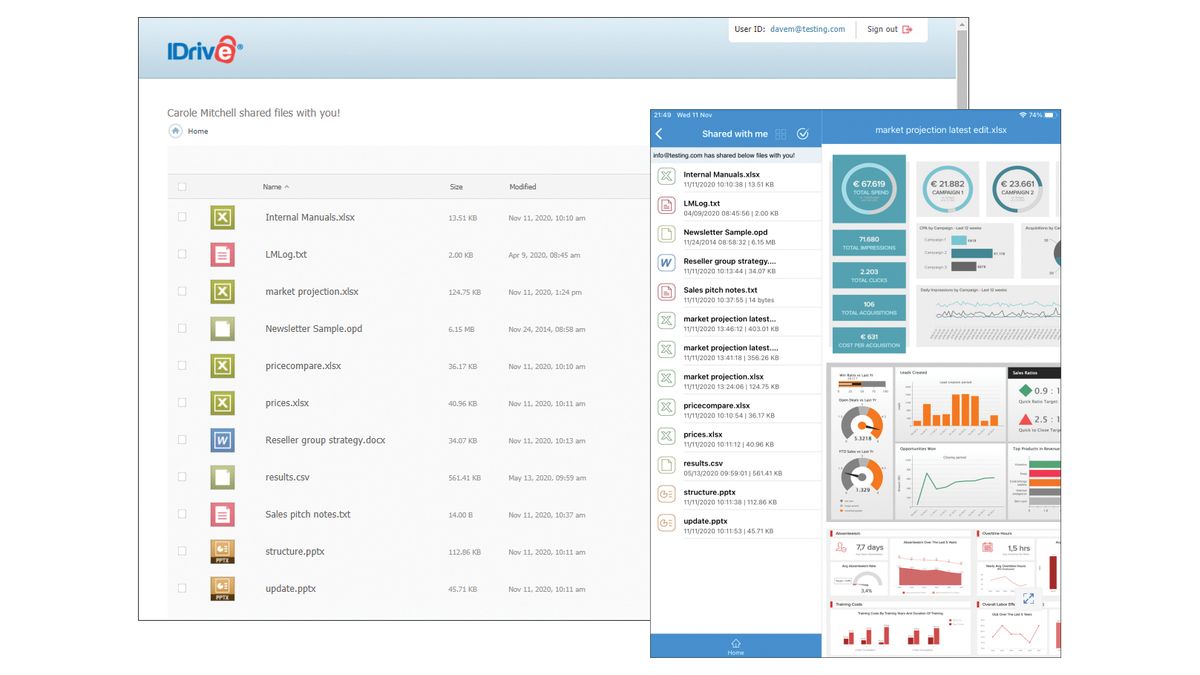Open the davem@testing.com account link
This screenshot has width=1200, height=675.
tap(810, 29)
